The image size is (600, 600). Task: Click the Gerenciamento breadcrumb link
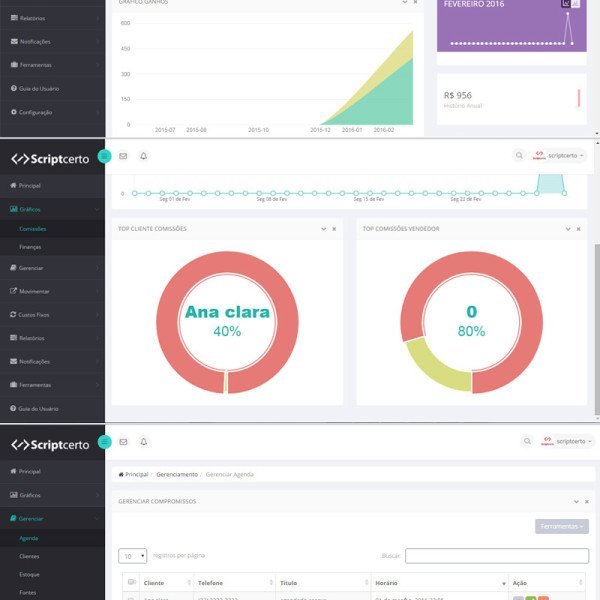pos(177,474)
